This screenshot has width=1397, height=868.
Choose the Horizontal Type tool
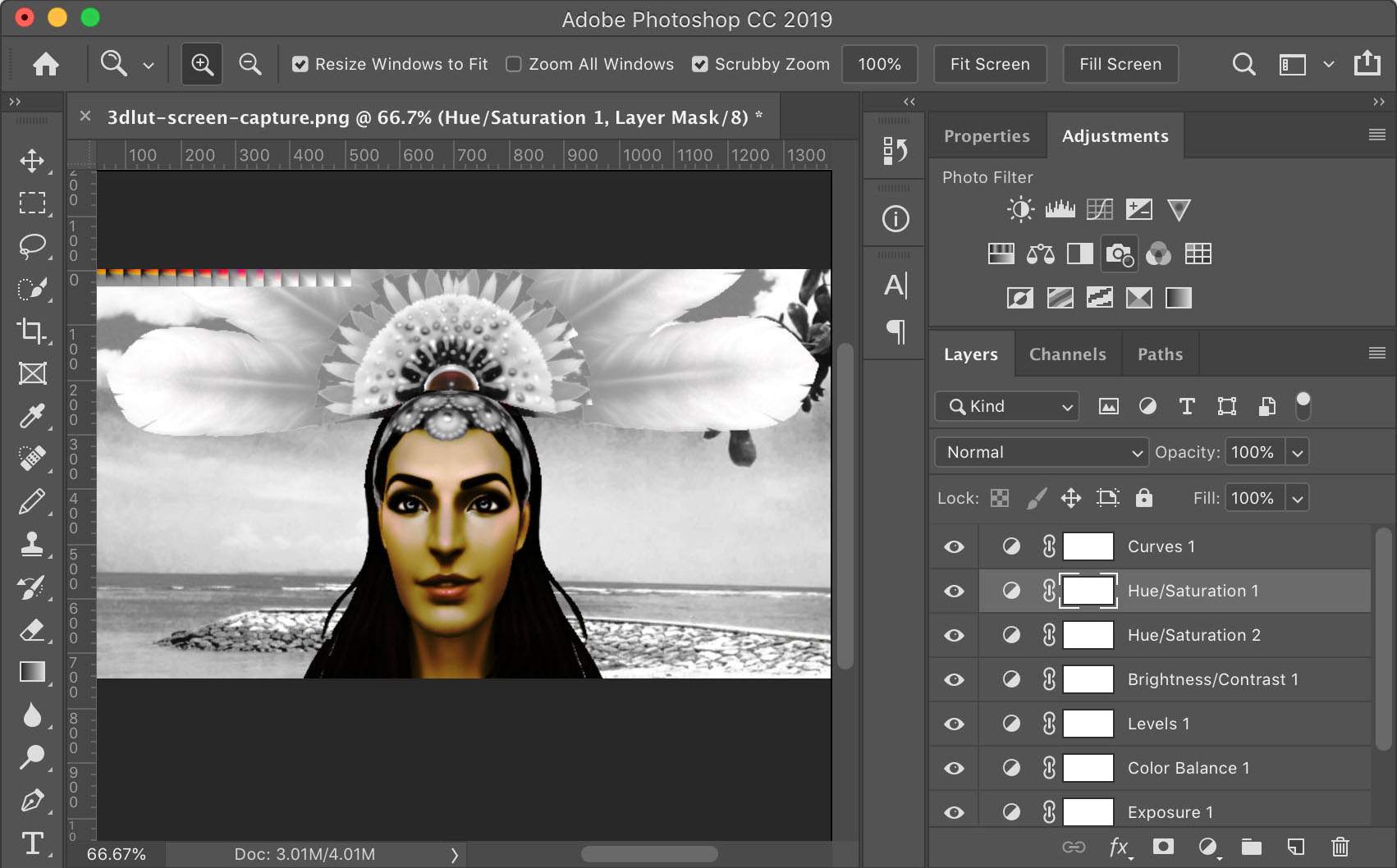click(x=33, y=843)
